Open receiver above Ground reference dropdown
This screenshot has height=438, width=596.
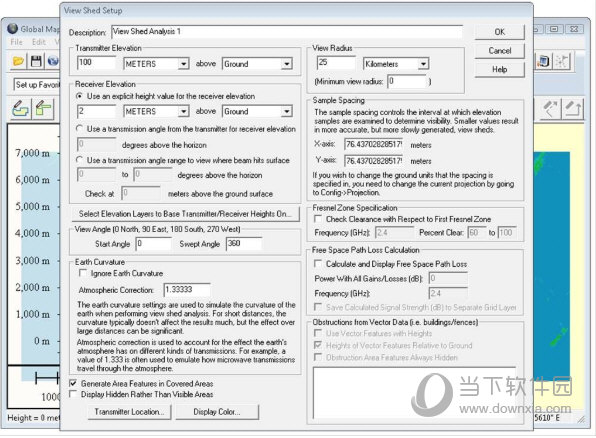(287, 111)
